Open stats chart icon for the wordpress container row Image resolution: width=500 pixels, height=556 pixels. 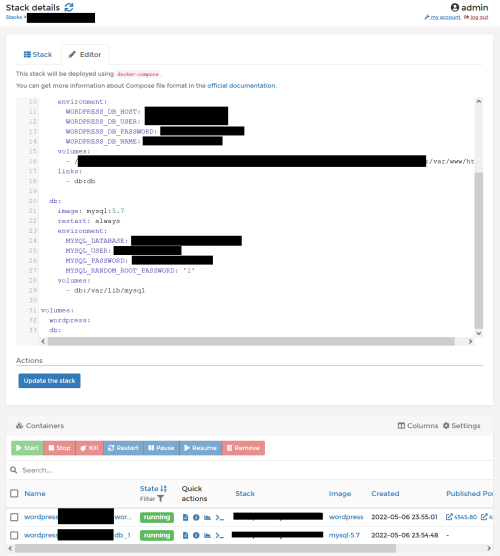(x=207, y=517)
